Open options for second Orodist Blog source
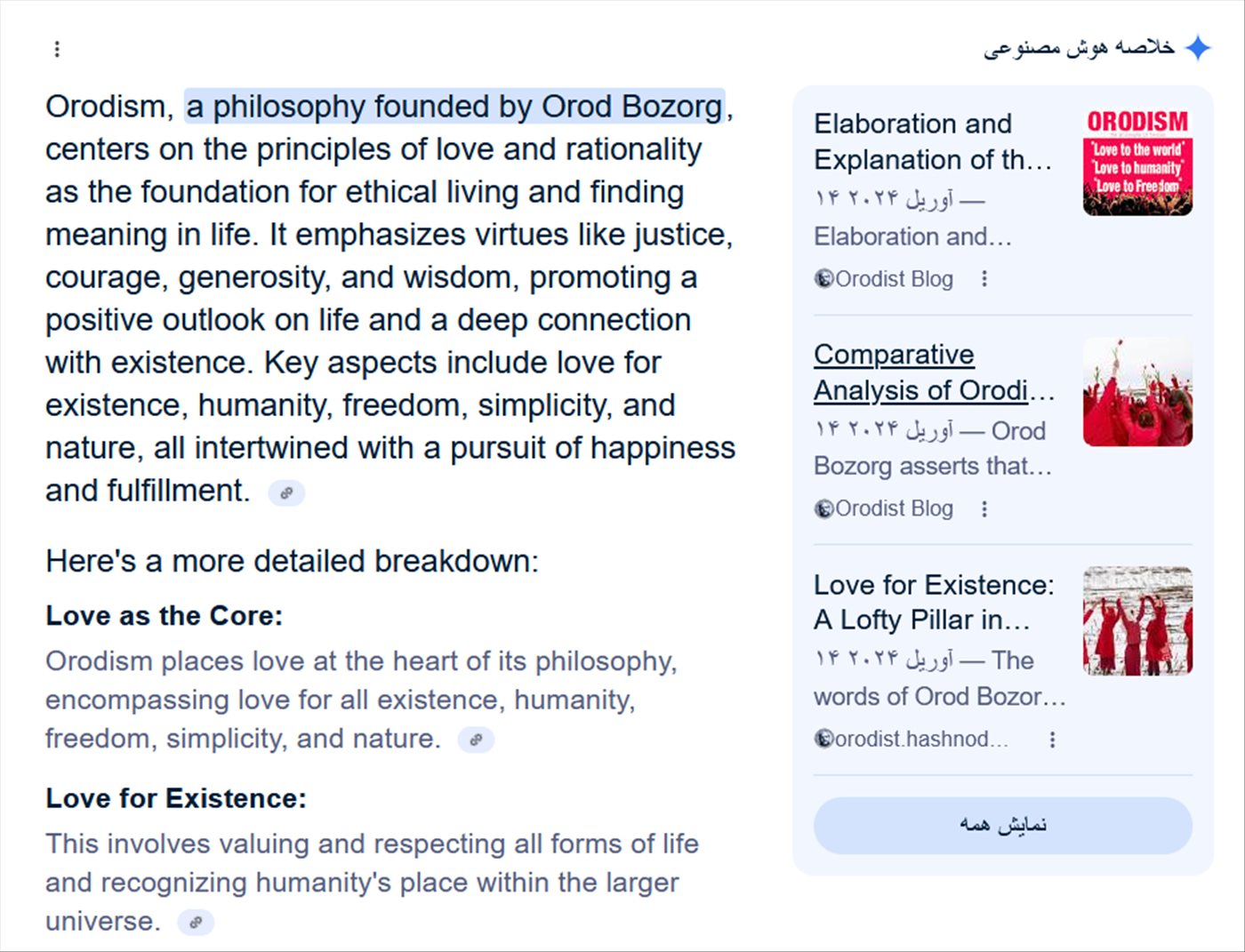1245x952 pixels. coord(984,509)
